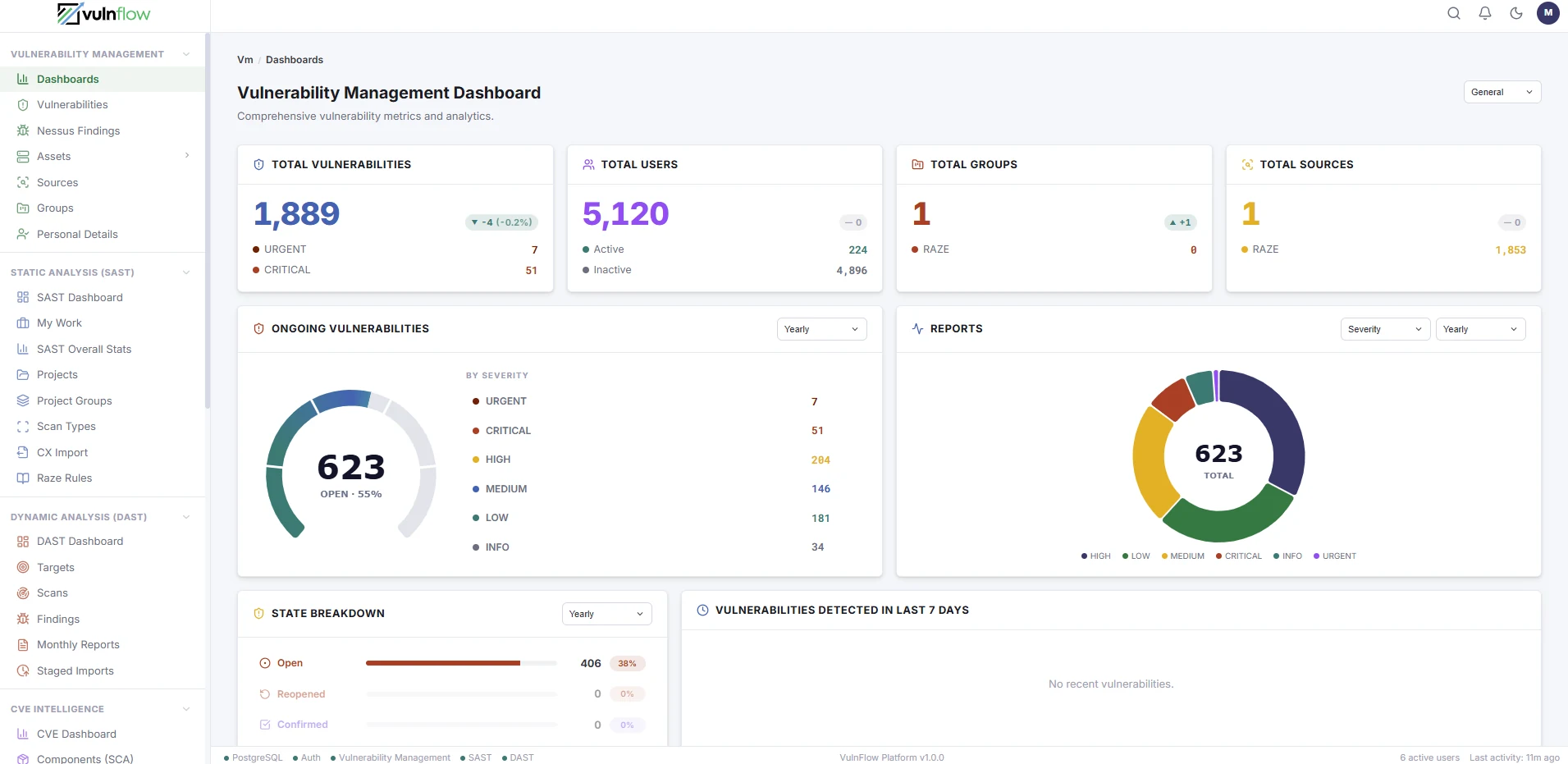1568x764 pixels.
Task: Click the Sources scan icon in the sidebar
Action: coord(23,182)
